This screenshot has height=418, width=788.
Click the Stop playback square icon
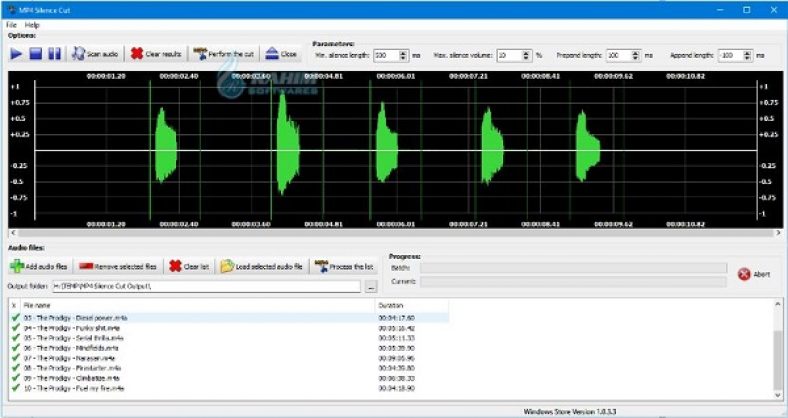click(35, 54)
